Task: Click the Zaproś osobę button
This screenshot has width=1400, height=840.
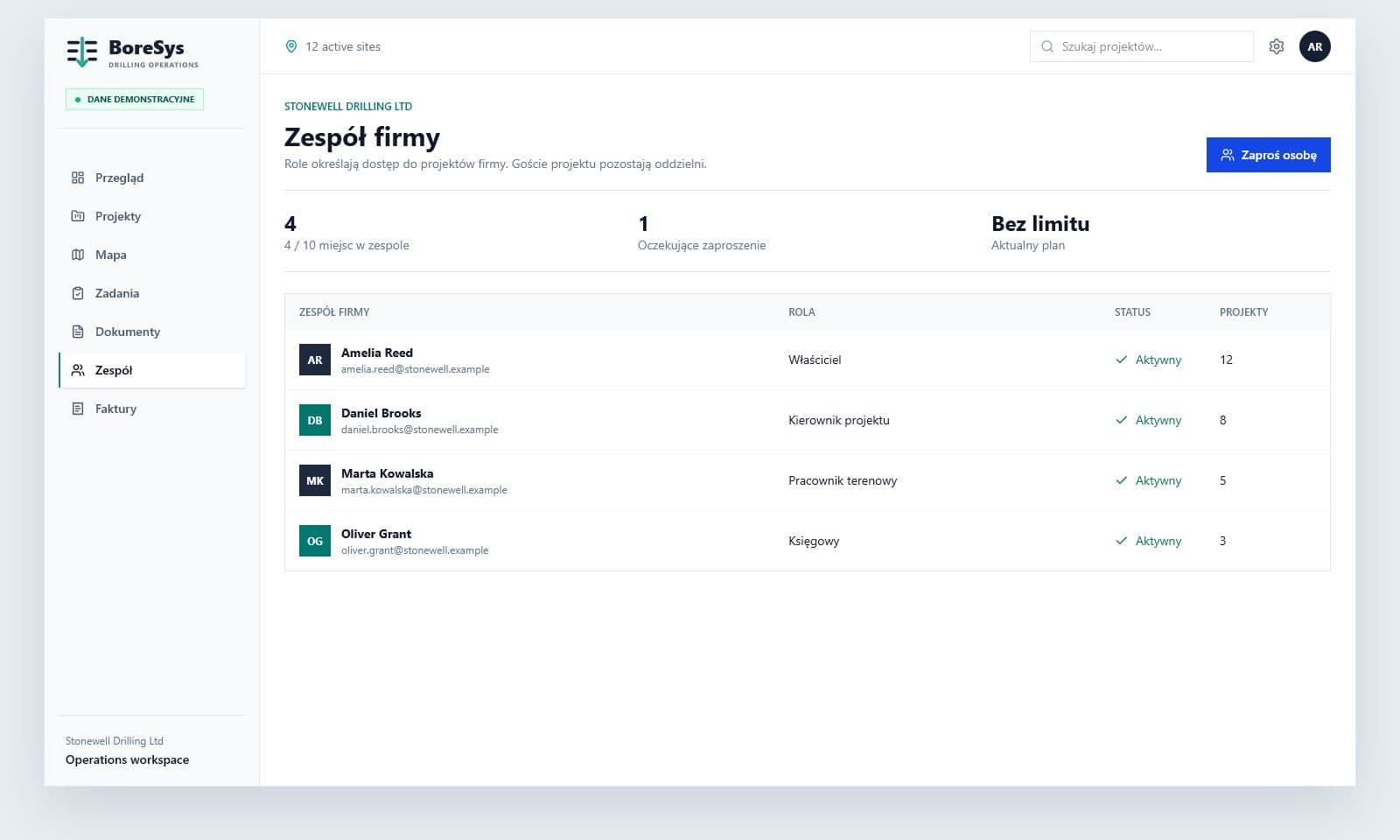Action: [1268, 155]
